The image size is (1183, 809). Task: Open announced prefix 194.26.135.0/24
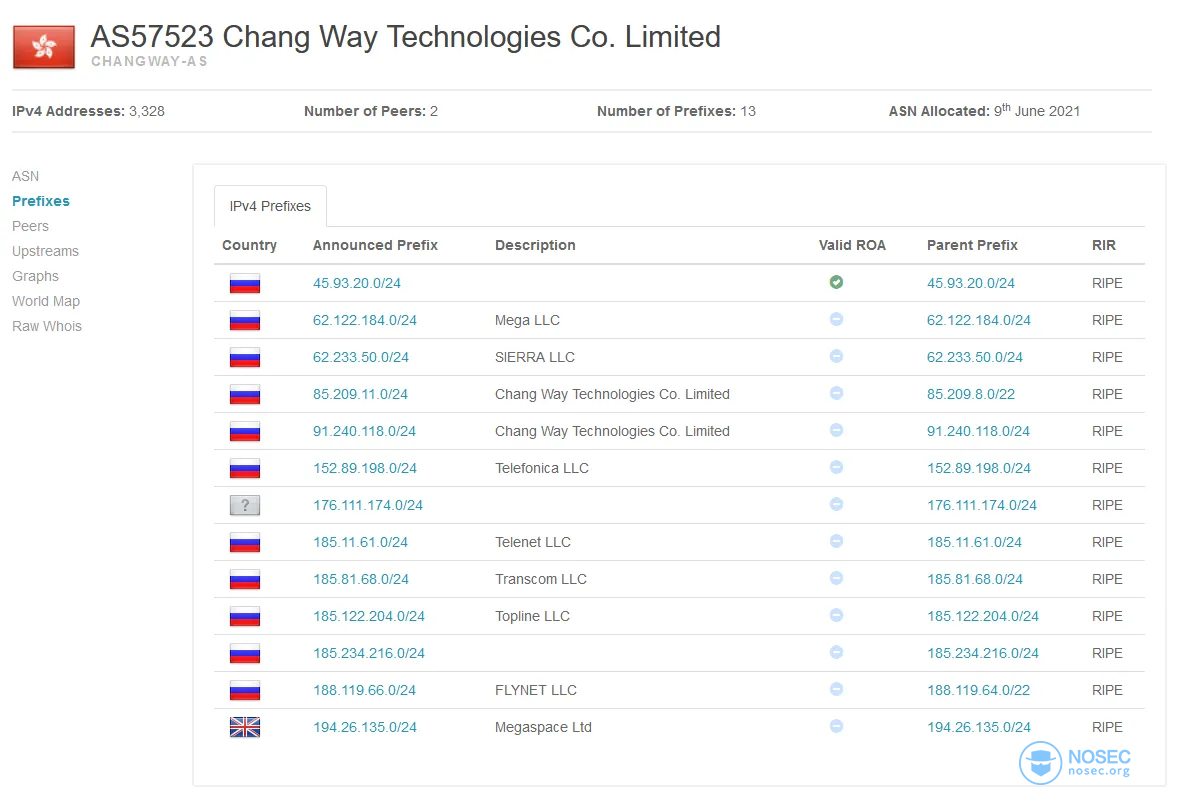click(365, 727)
